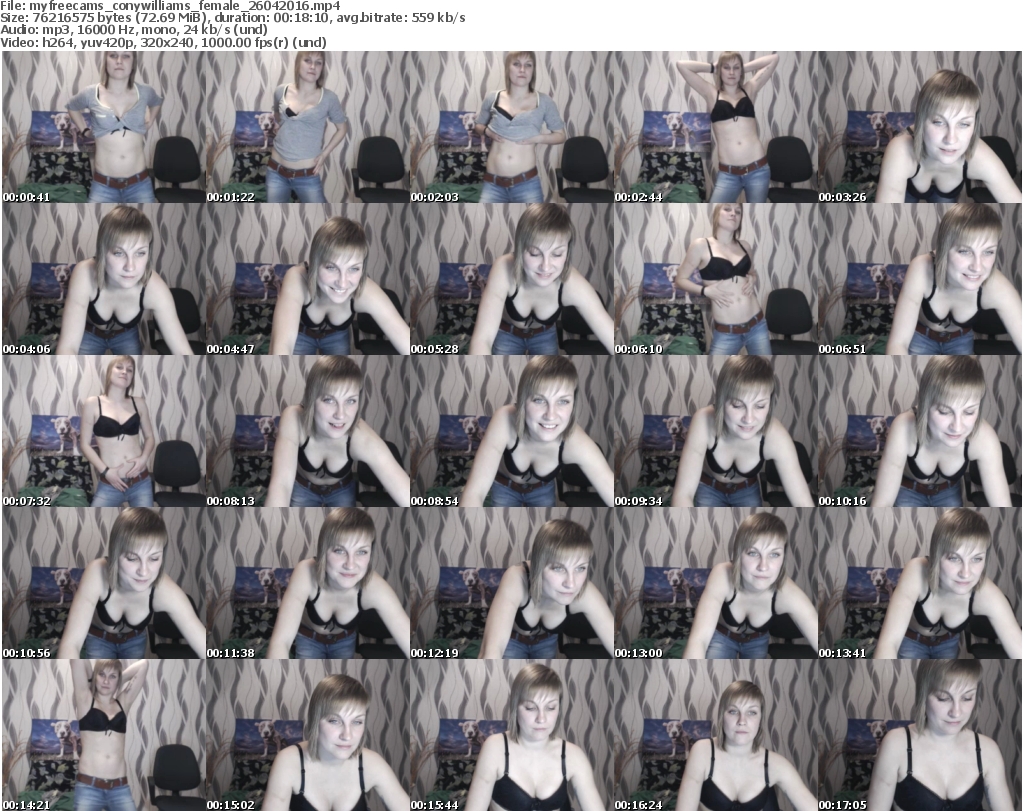Open the thumbnail timestamped 00:13:41
Screen dimensions: 1024x811
[x=919, y=582]
